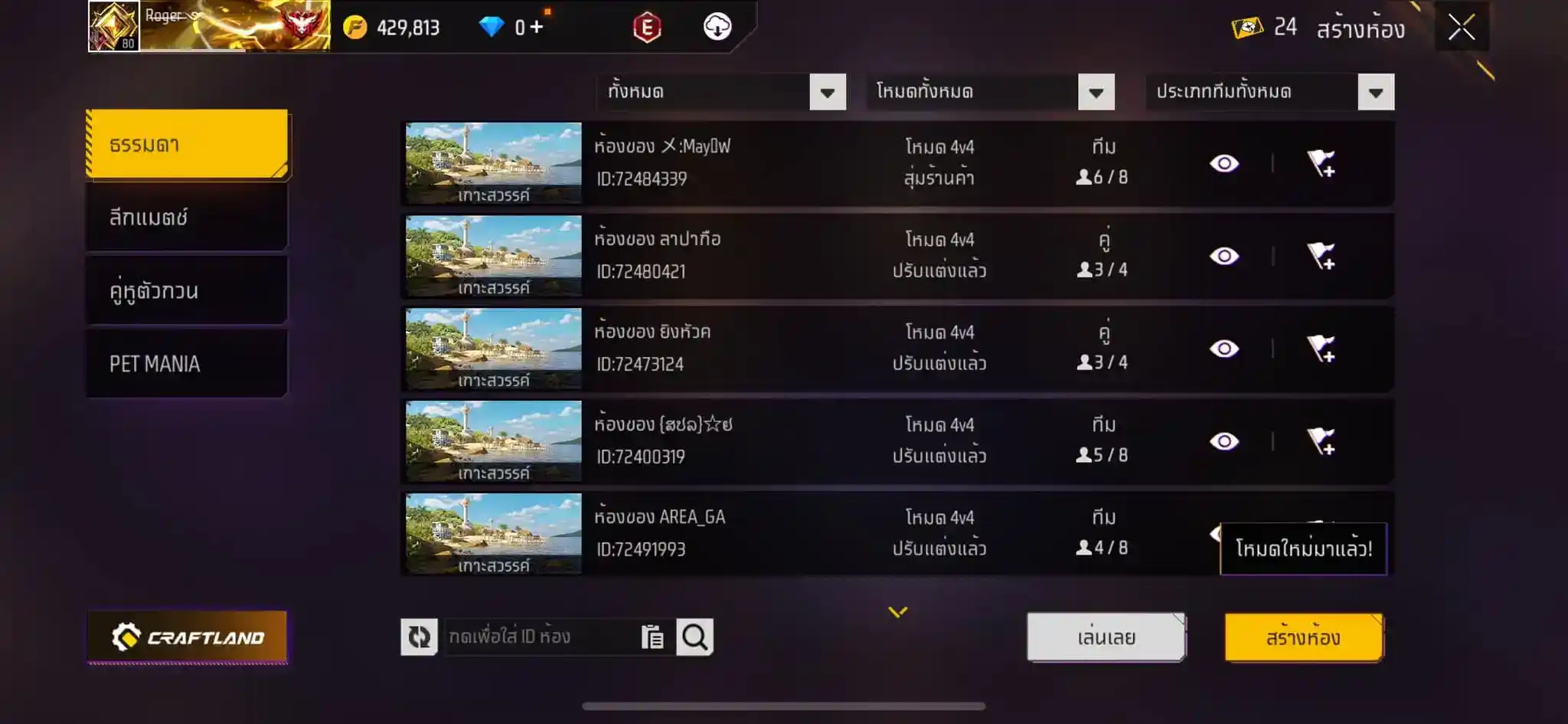Image resolution: width=1568 pixels, height=724 pixels.
Task: Click the magnifier search icon
Action: [x=694, y=637]
